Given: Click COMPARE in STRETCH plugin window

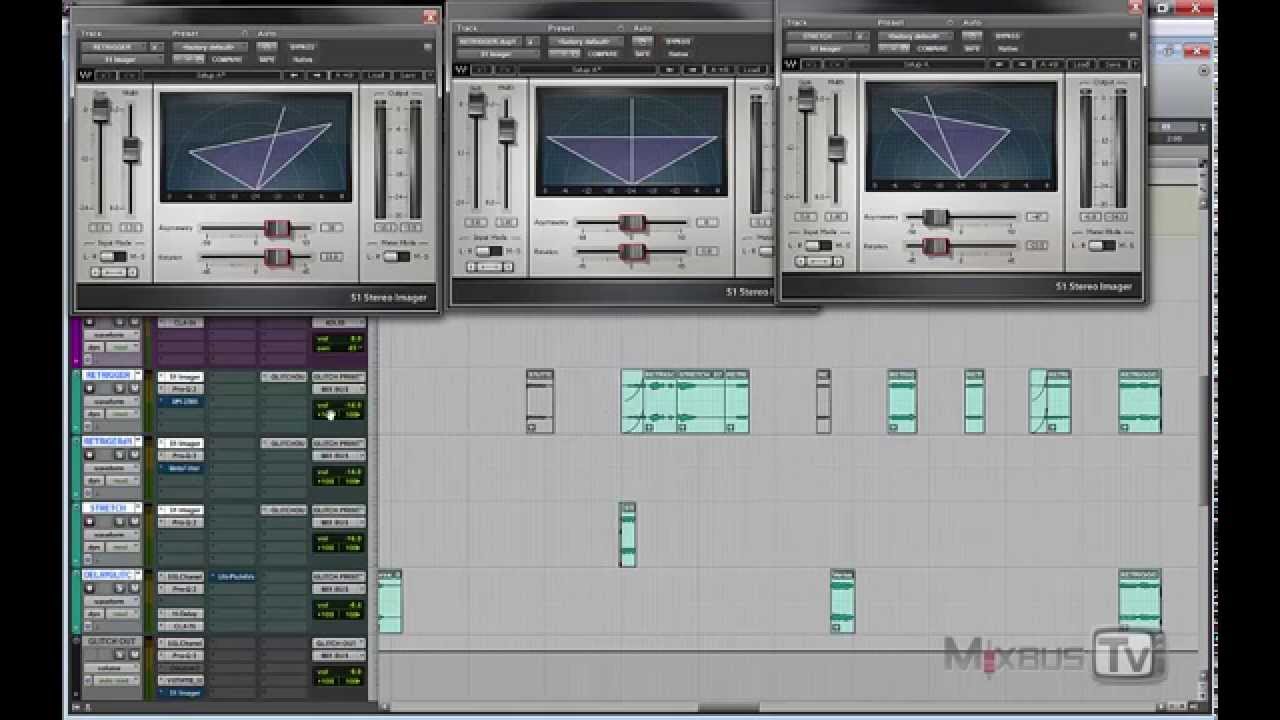Looking at the screenshot, I should (x=932, y=48).
